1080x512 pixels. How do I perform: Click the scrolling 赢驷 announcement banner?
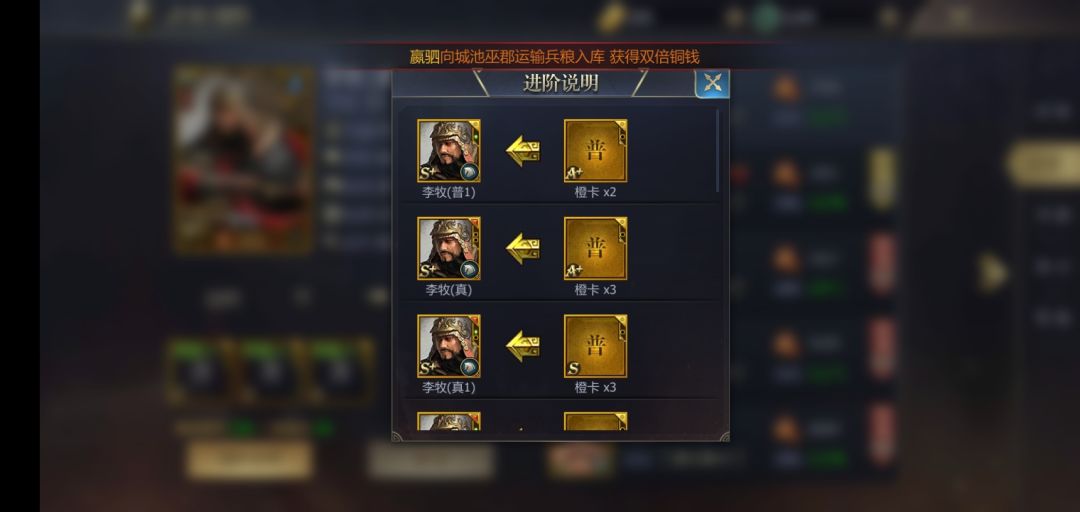(554, 57)
